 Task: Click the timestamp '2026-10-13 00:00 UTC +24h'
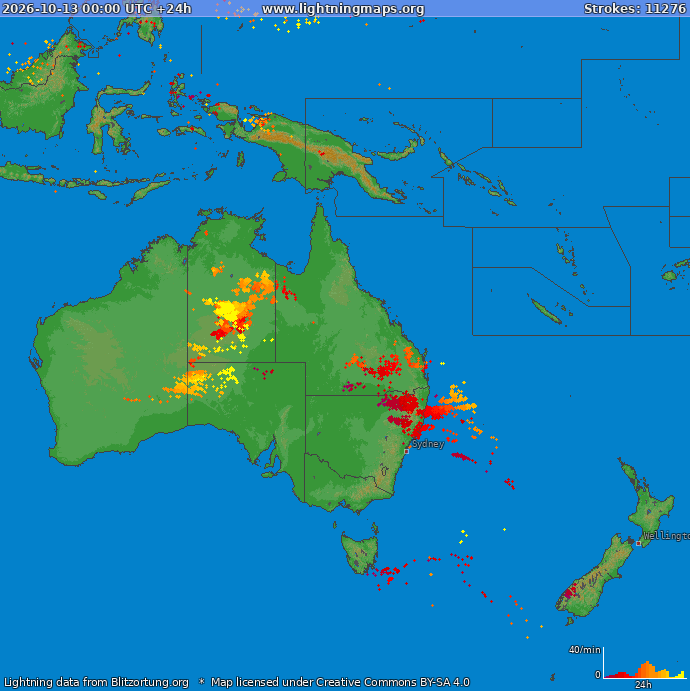(97, 8)
